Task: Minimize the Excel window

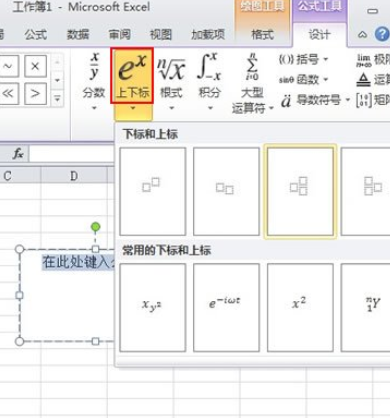Action: [372, 11]
